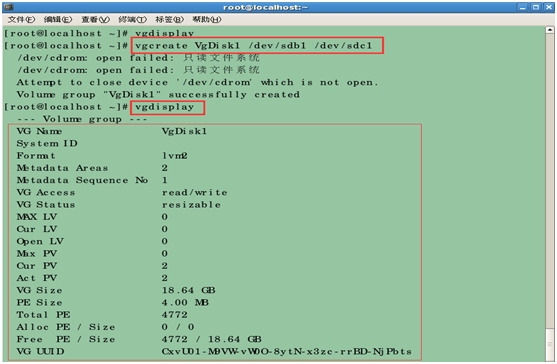Click the '--- Volume group ---' header
Viewport: 557px width, 364px height.
click(x=82, y=119)
